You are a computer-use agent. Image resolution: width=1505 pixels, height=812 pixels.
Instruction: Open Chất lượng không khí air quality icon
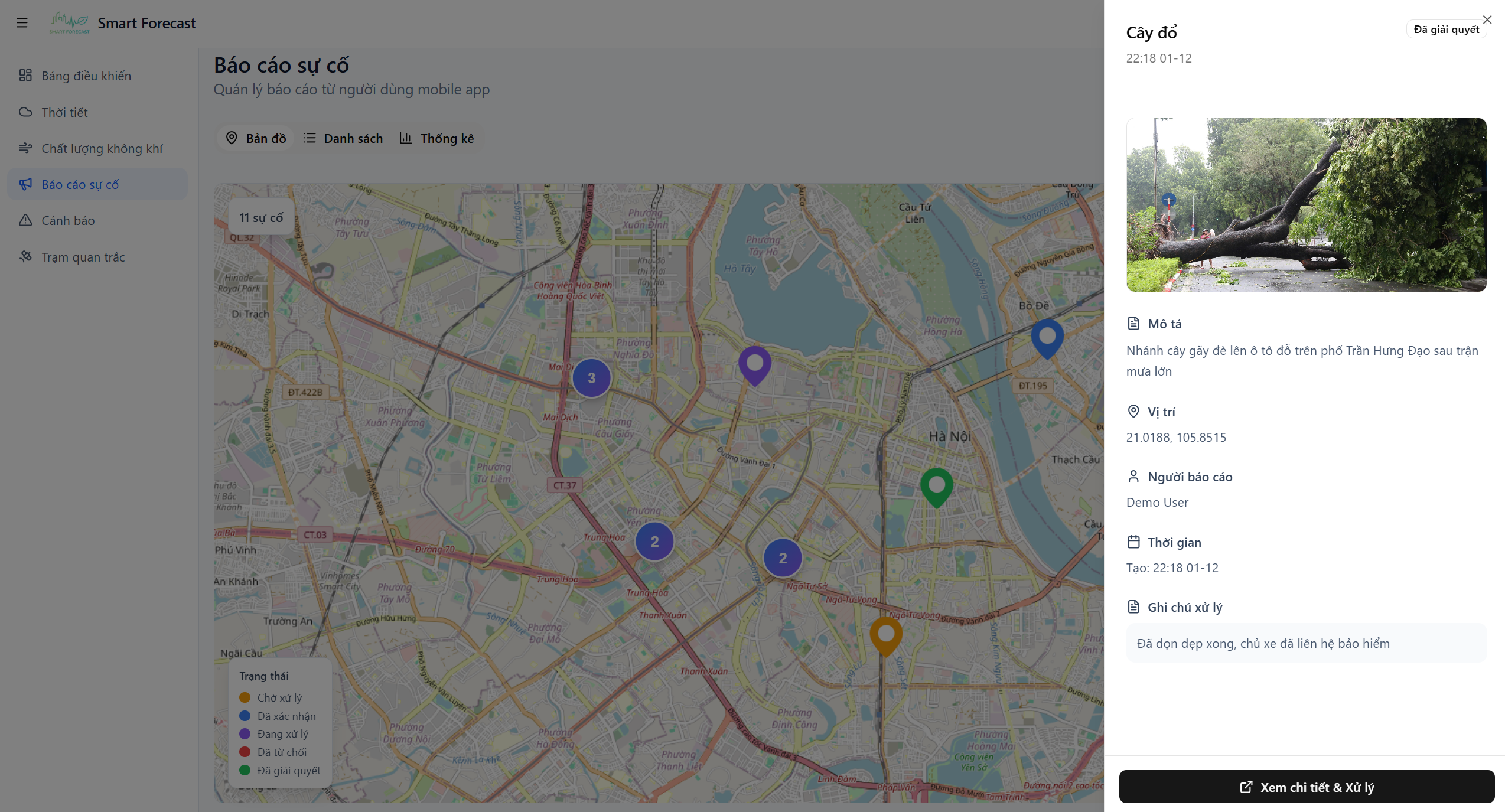coord(26,148)
